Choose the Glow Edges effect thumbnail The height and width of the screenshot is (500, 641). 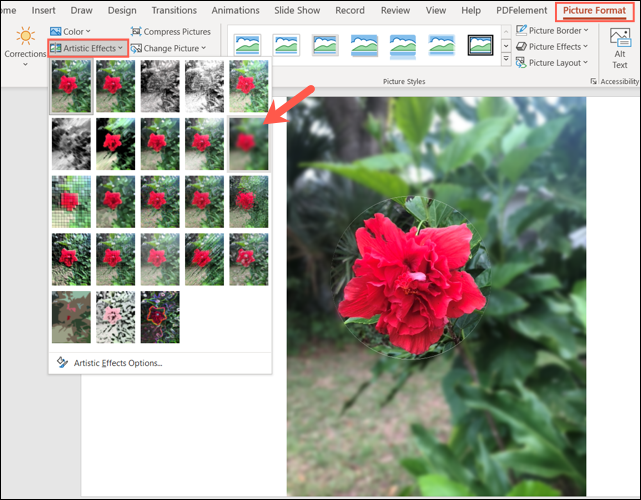[160, 310]
